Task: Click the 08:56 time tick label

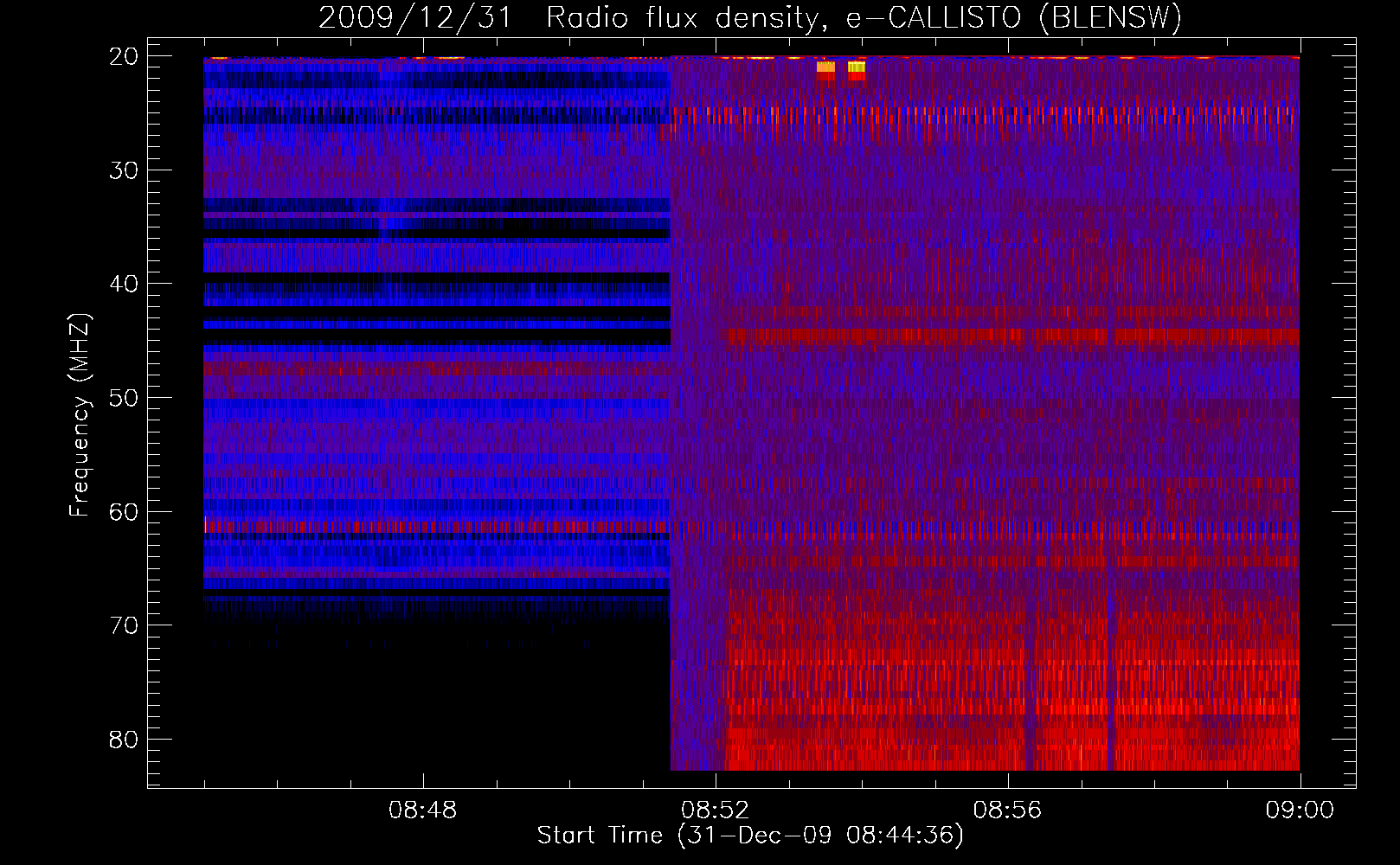Action: point(1007,811)
